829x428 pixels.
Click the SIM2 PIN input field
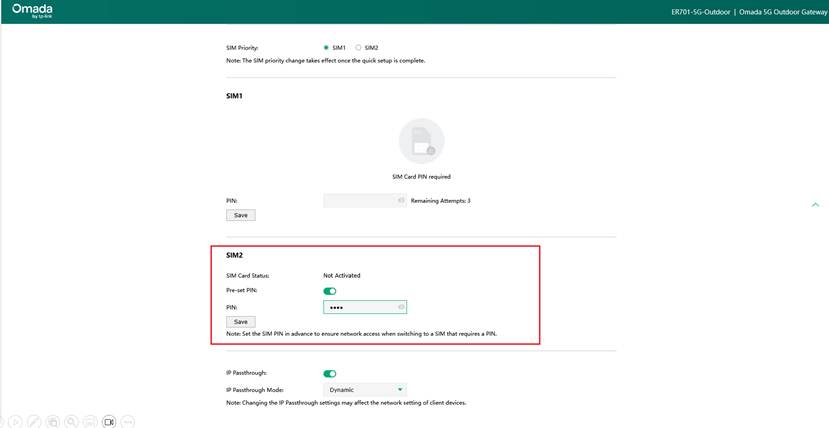coord(360,307)
